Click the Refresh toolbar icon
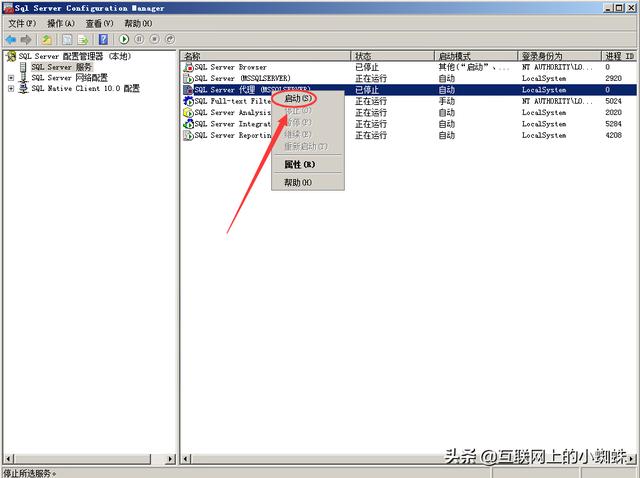 point(67,40)
